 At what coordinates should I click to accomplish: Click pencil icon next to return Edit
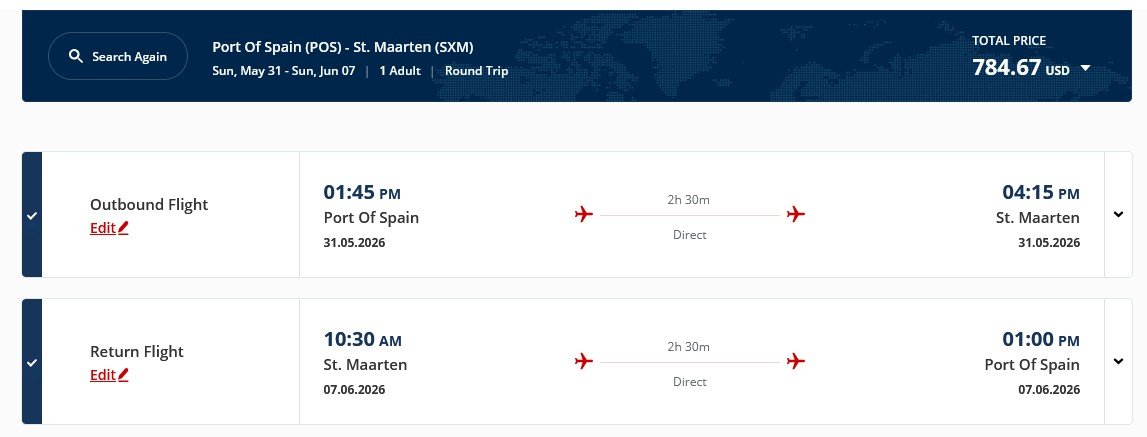[124, 375]
